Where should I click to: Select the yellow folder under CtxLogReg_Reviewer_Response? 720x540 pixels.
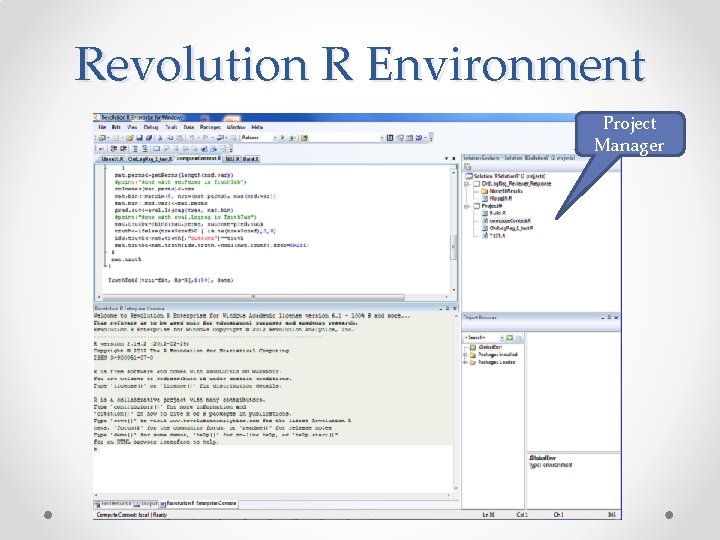pos(484,191)
